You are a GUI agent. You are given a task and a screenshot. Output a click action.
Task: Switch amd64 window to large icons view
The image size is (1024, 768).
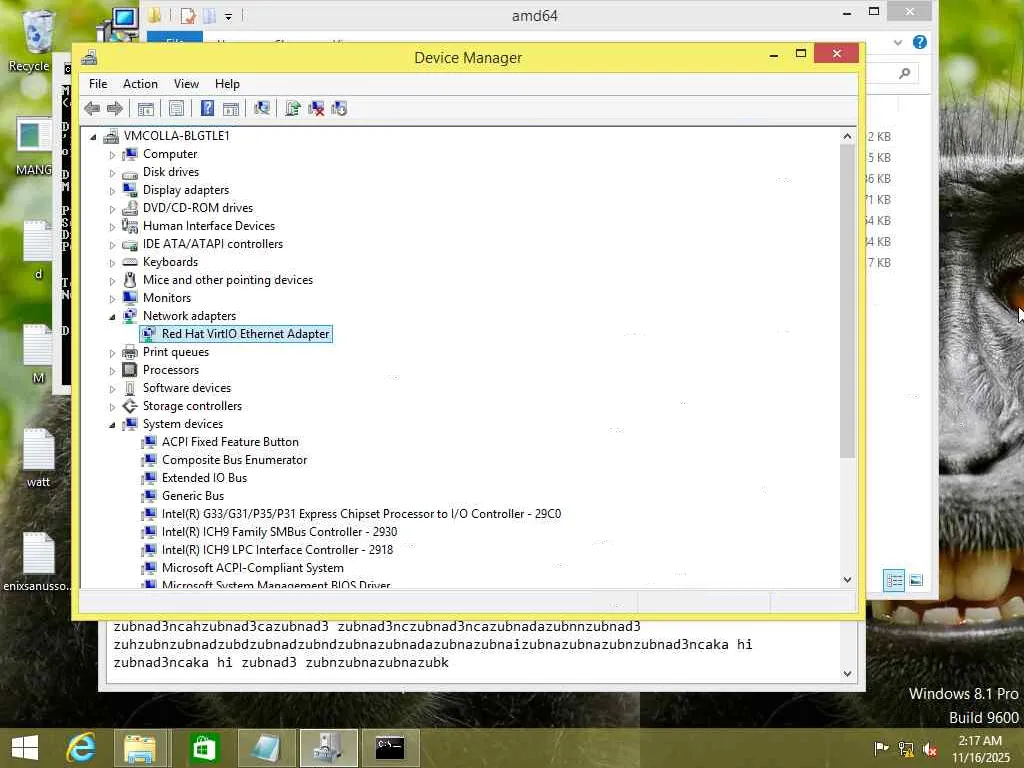click(916, 580)
